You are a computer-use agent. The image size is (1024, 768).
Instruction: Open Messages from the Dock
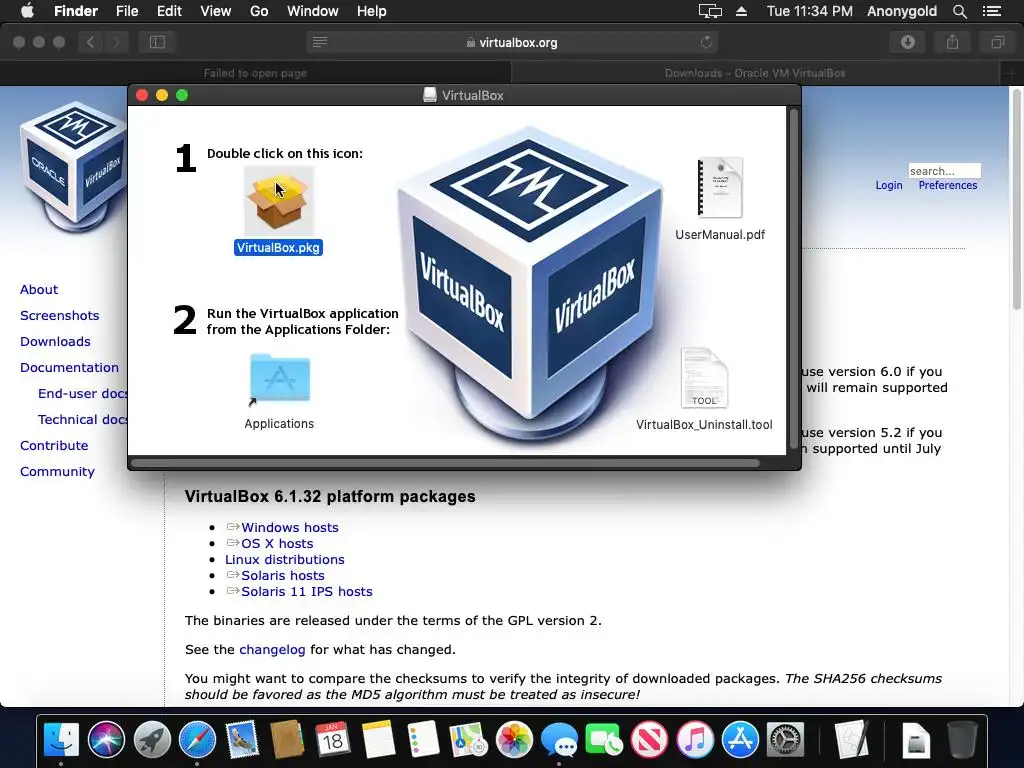[559, 739]
